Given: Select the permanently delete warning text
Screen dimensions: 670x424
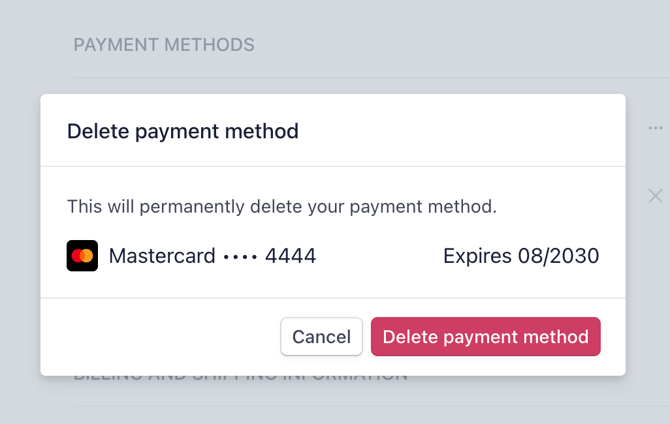Looking at the screenshot, I should point(281,207).
